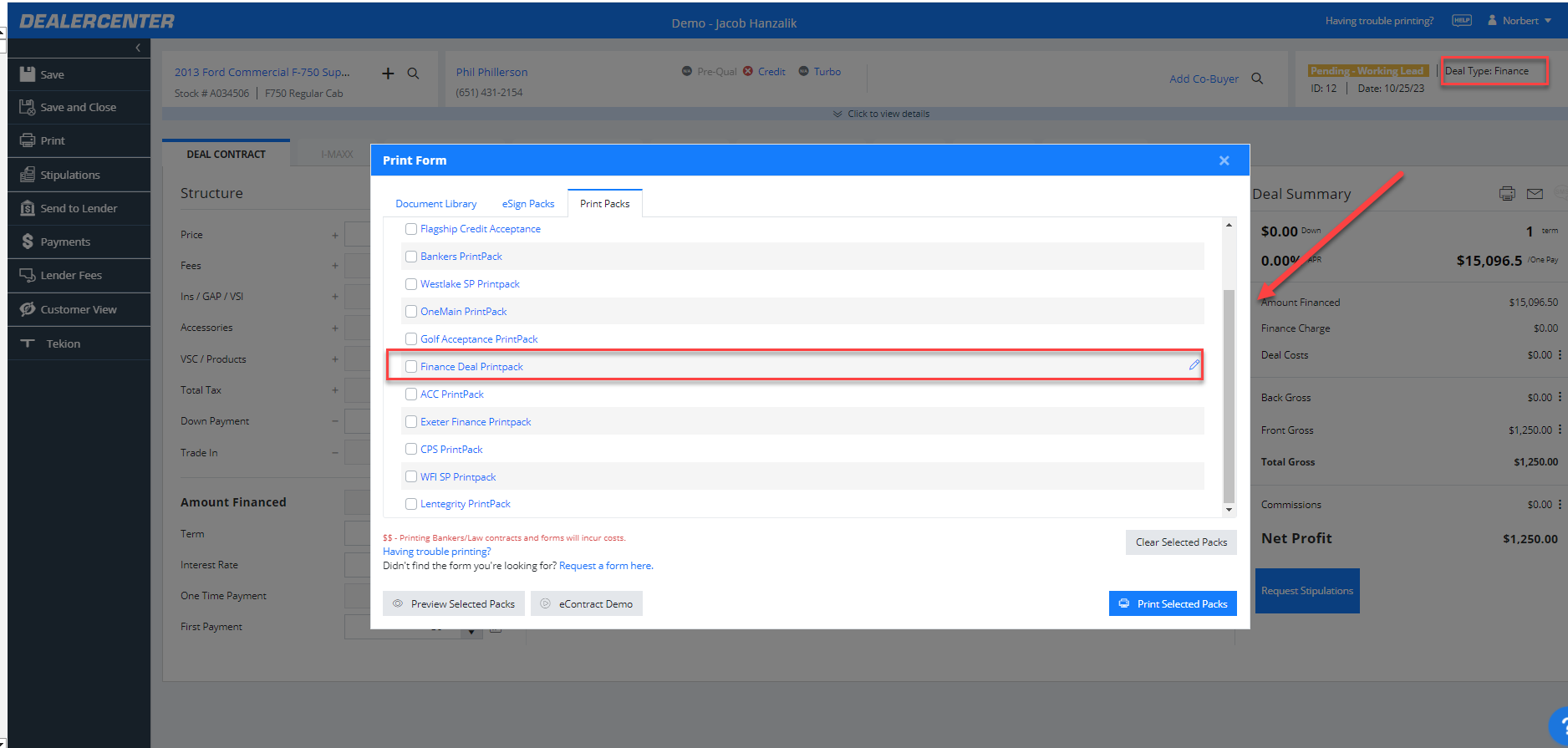
Task: Open the DEAL CONTRACT tab
Action: click(227, 155)
